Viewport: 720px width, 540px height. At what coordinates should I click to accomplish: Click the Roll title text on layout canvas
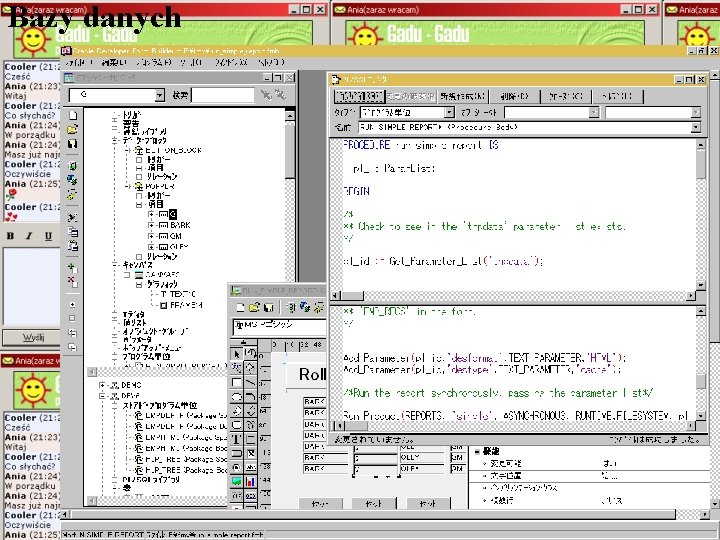pyautogui.click(x=312, y=375)
